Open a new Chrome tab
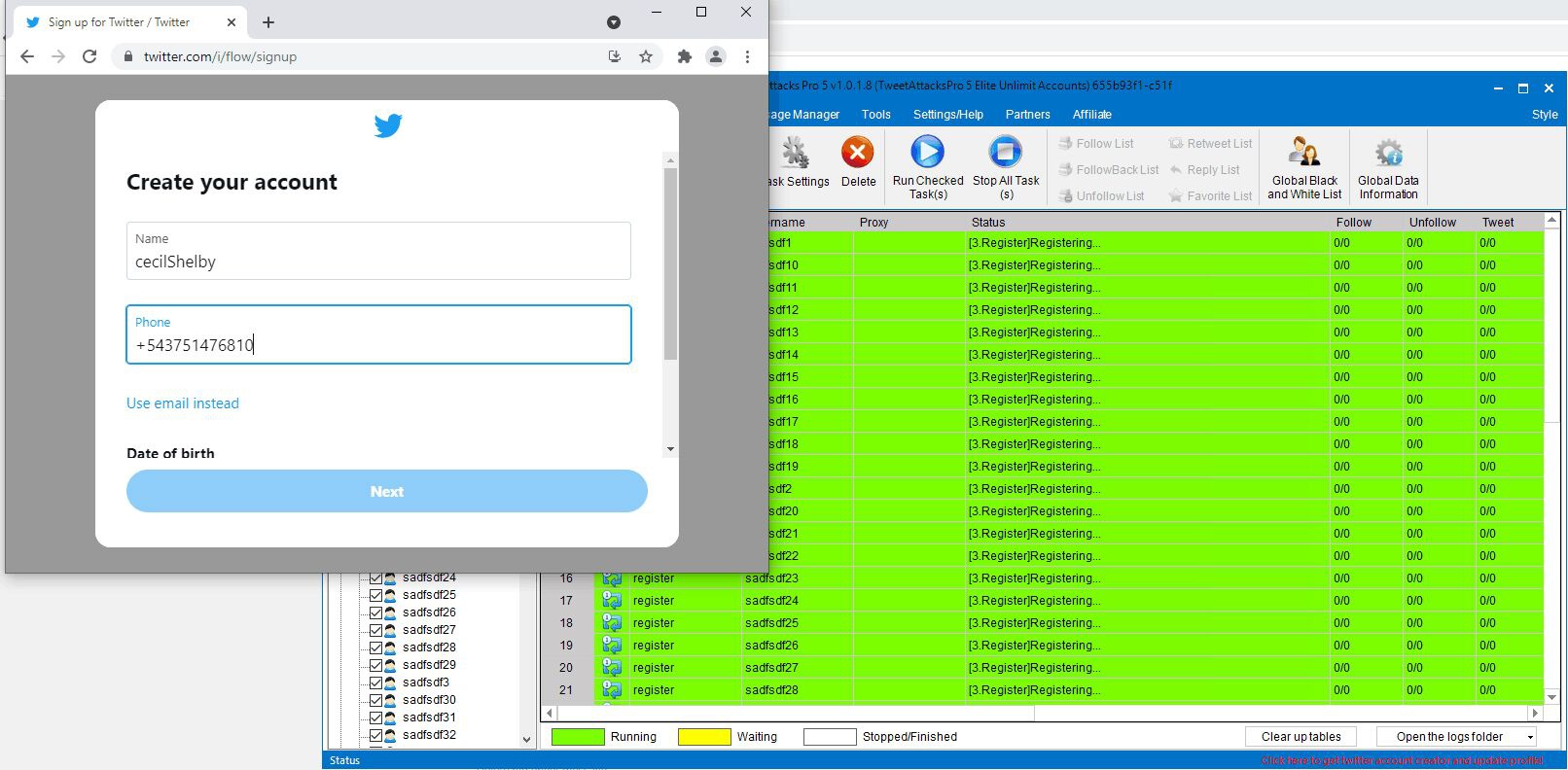Screen dimensions: 1568x770 pyautogui.click(x=268, y=22)
